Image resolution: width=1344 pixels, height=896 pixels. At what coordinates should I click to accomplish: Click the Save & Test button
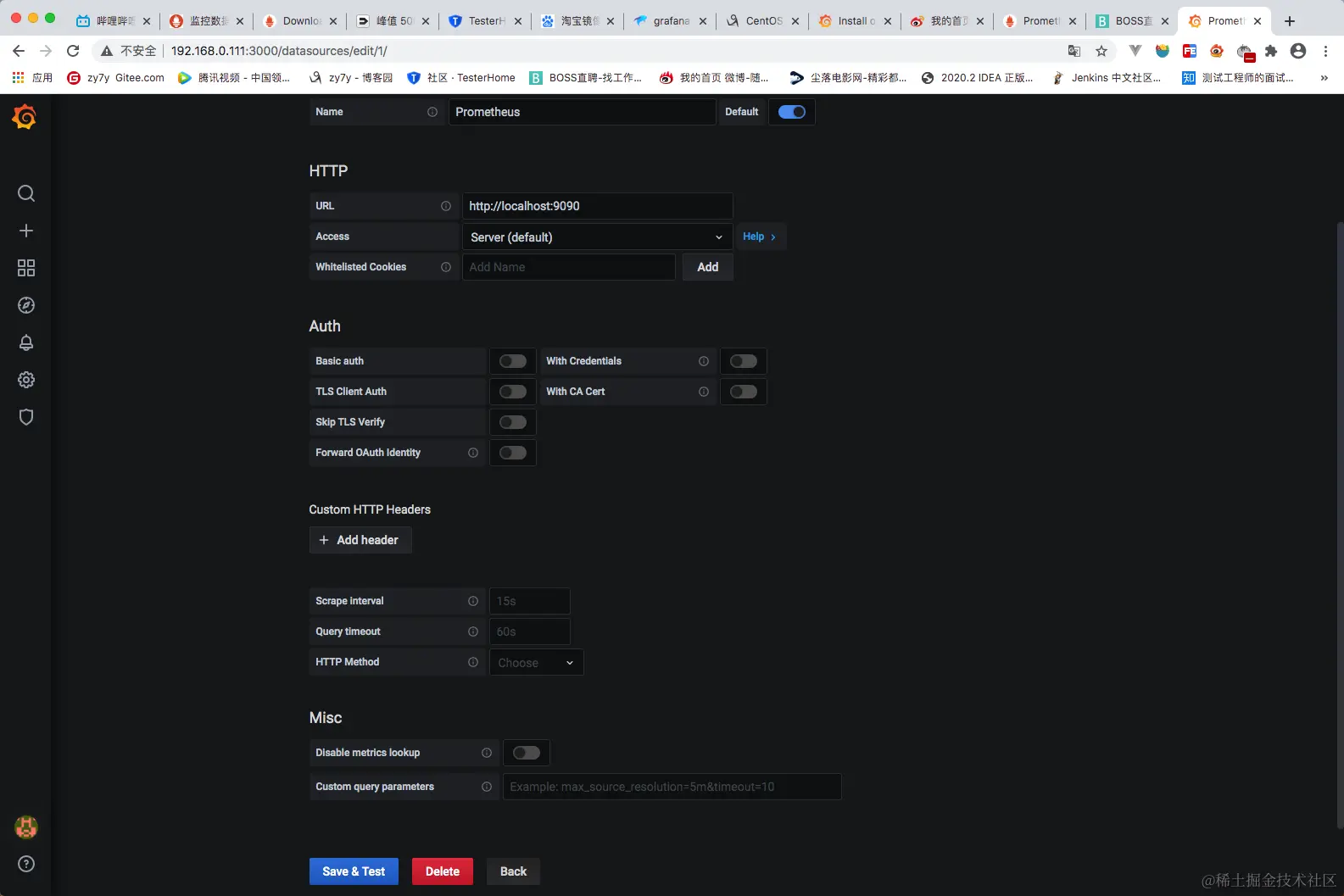coord(354,871)
